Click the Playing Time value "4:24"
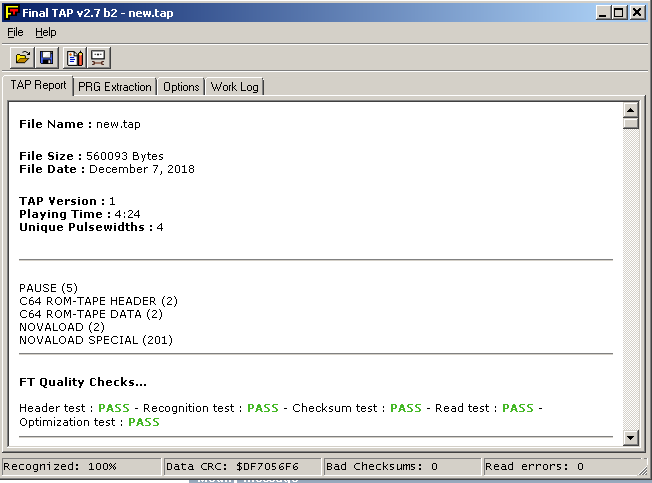This screenshot has width=652, height=483. click(x=127, y=214)
